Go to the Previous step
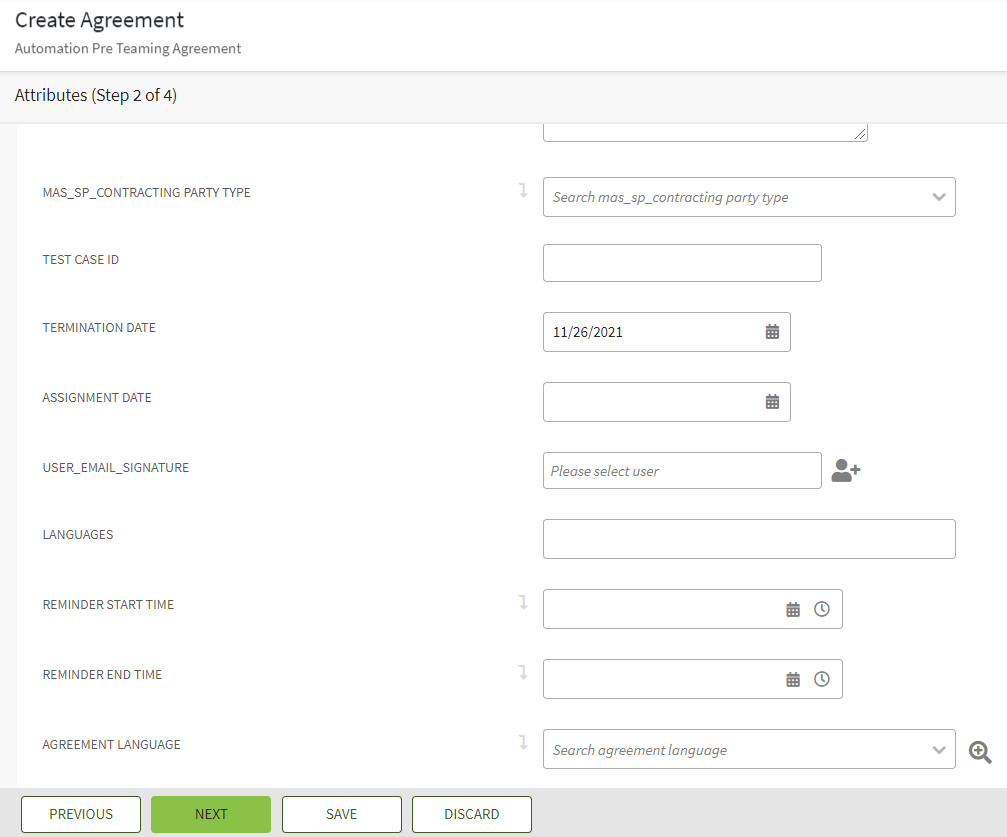Image resolution: width=1007 pixels, height=837 pixels. 81,814
